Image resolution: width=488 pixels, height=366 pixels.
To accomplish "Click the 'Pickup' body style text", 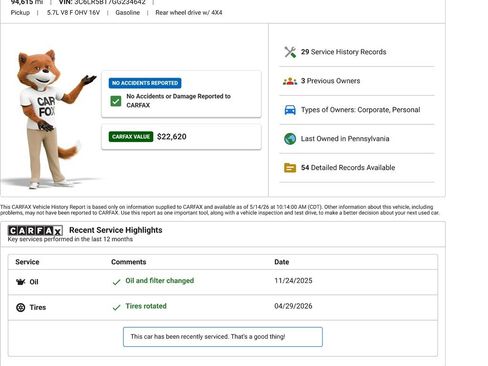I will click(20, 13).
